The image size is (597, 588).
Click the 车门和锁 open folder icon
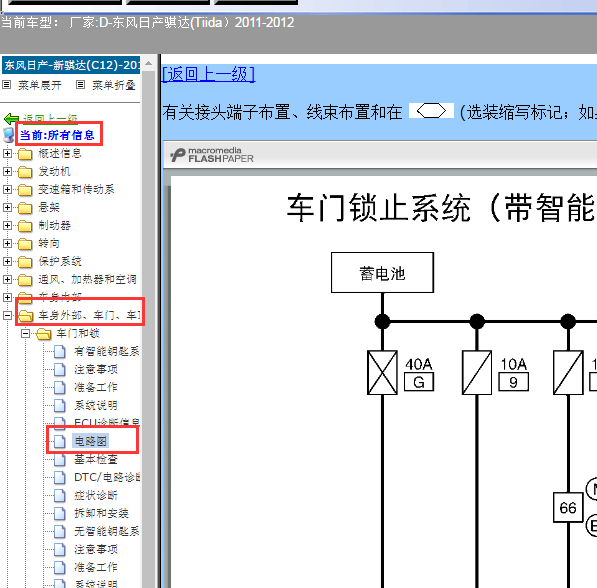tap(43, 334)
